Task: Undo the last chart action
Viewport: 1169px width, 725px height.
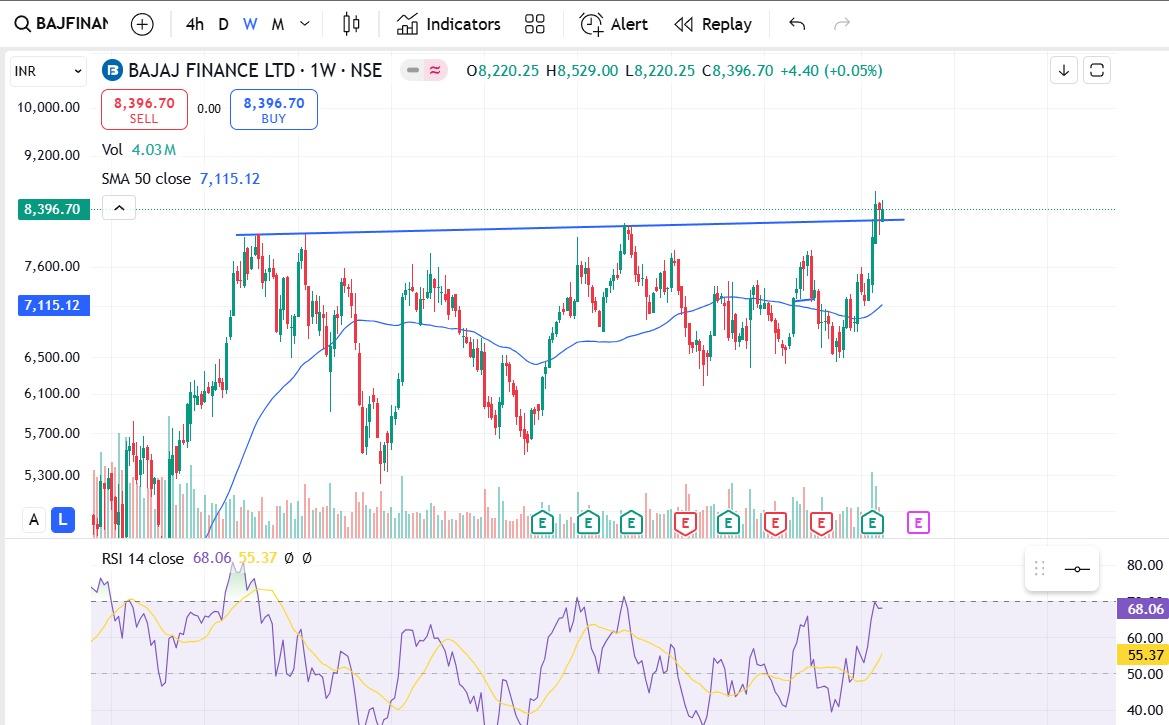Action: [x=797, y=24]
